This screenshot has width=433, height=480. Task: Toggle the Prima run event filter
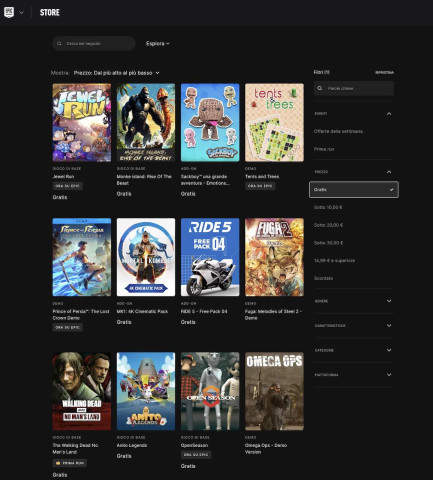click(324, 149)
